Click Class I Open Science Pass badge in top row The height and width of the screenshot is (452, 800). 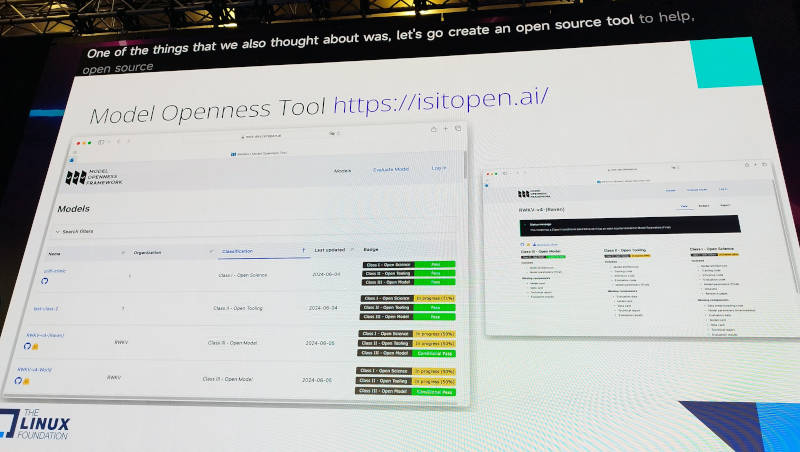coord(409,265)
